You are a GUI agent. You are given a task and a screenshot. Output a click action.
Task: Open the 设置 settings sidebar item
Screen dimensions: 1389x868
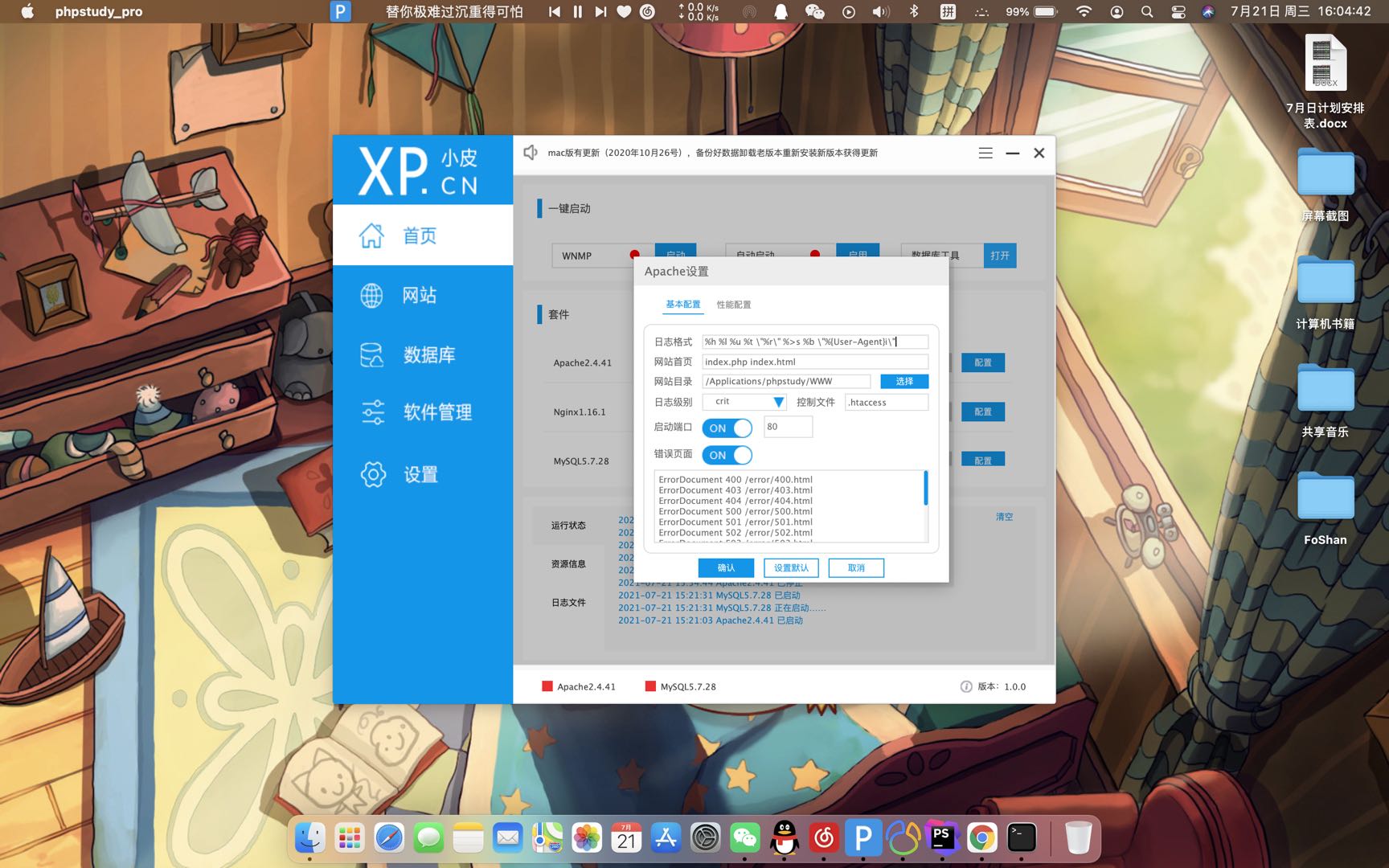423,474
